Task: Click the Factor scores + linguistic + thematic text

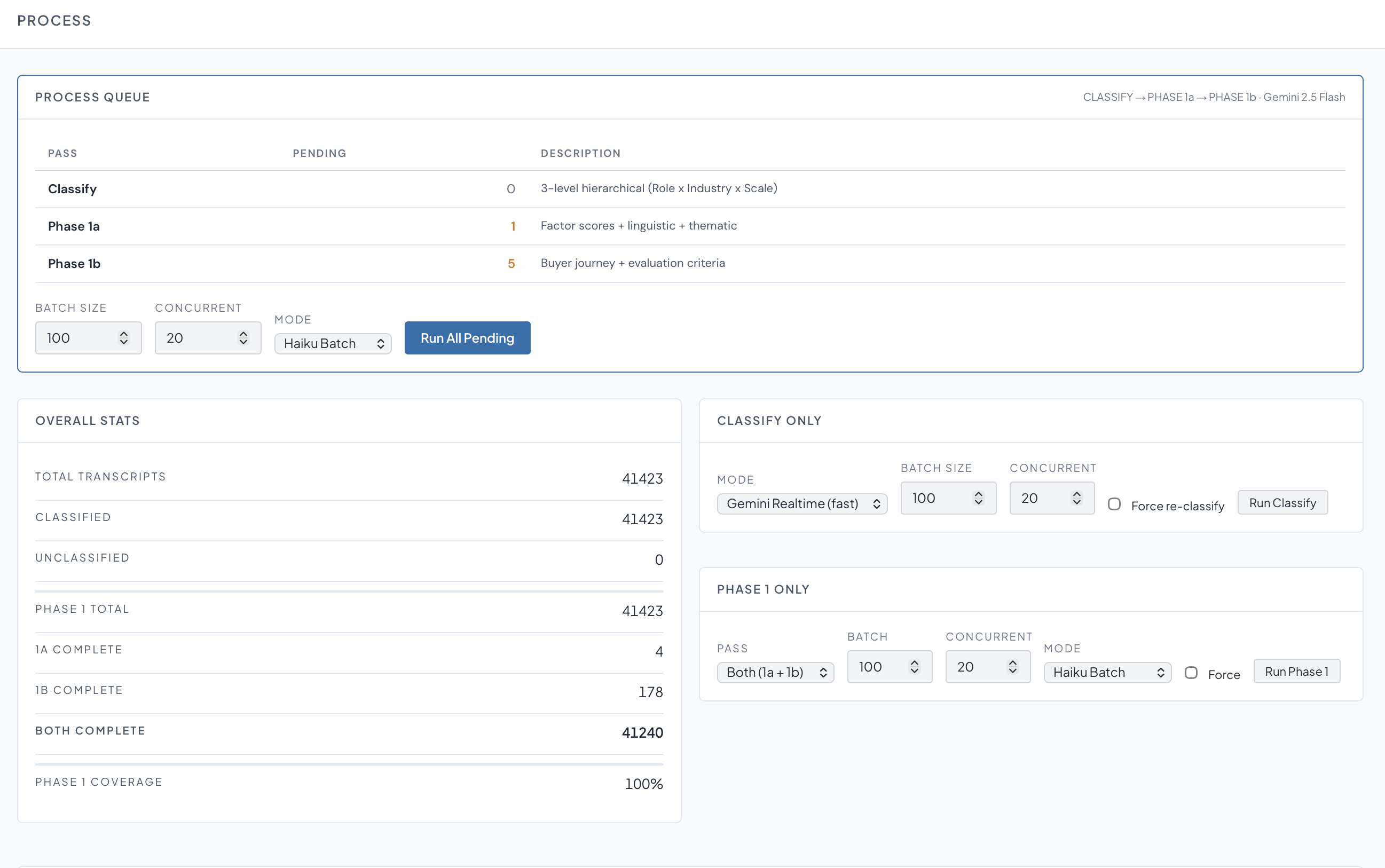Action: pos(639,226)
